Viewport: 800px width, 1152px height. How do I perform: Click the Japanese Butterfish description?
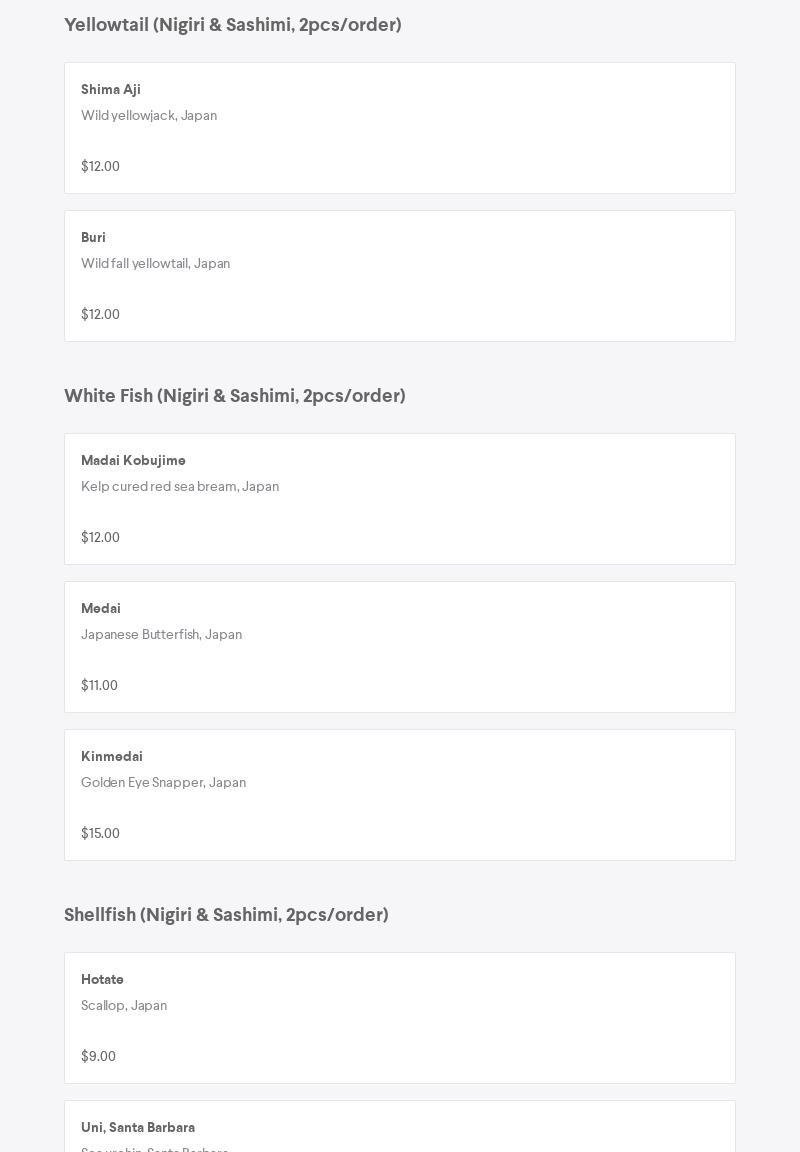coord(161,635)
